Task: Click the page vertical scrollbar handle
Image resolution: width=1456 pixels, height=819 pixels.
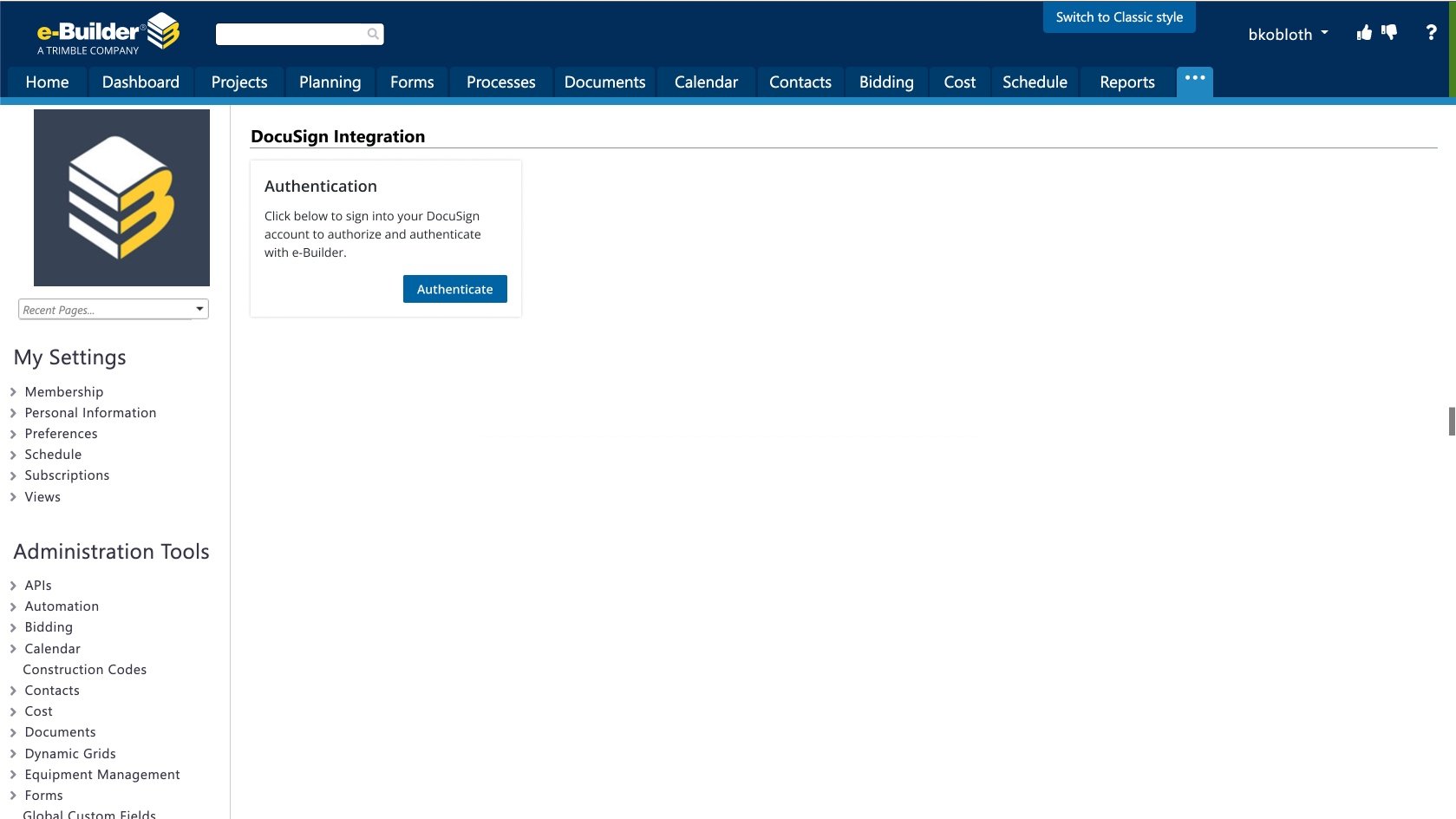Action: (1452, 421)
